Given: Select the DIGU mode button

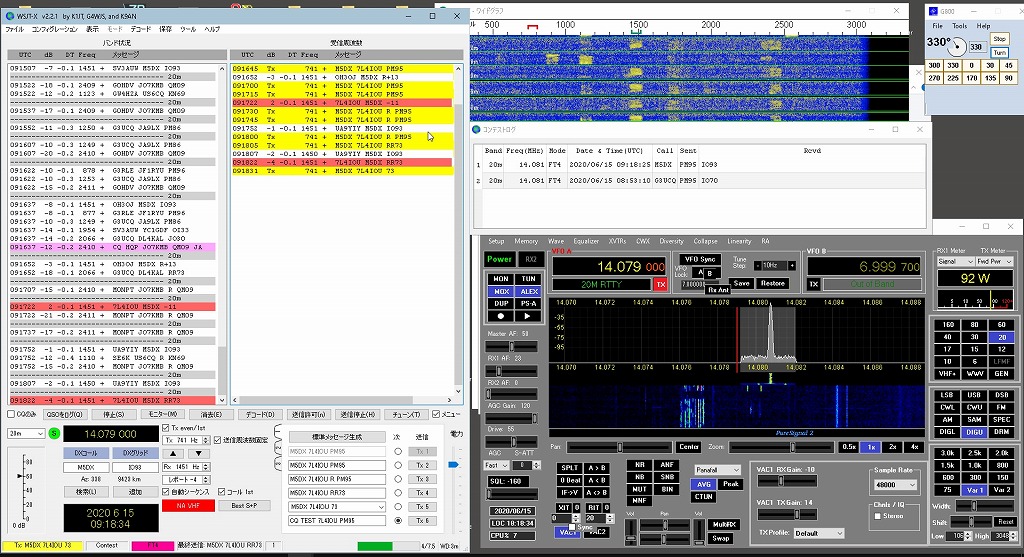Looking at the screenshot, I should 974,432.
